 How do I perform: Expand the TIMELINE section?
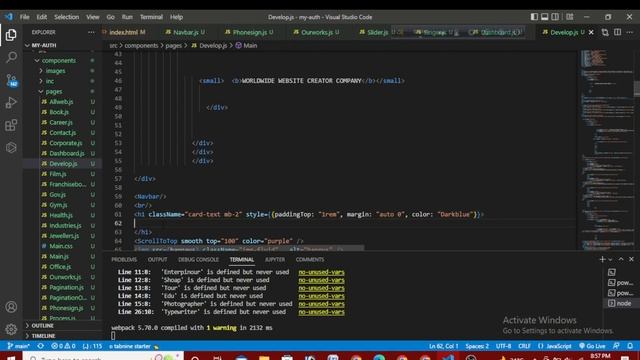[x=62, y=336]
